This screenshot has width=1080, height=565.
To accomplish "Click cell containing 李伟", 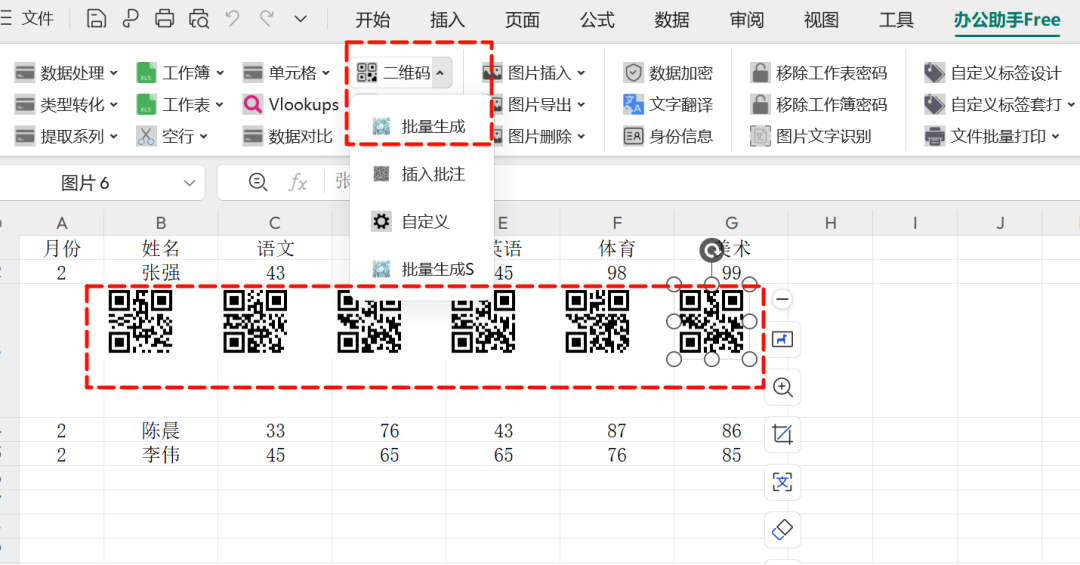I will (160, 455).
